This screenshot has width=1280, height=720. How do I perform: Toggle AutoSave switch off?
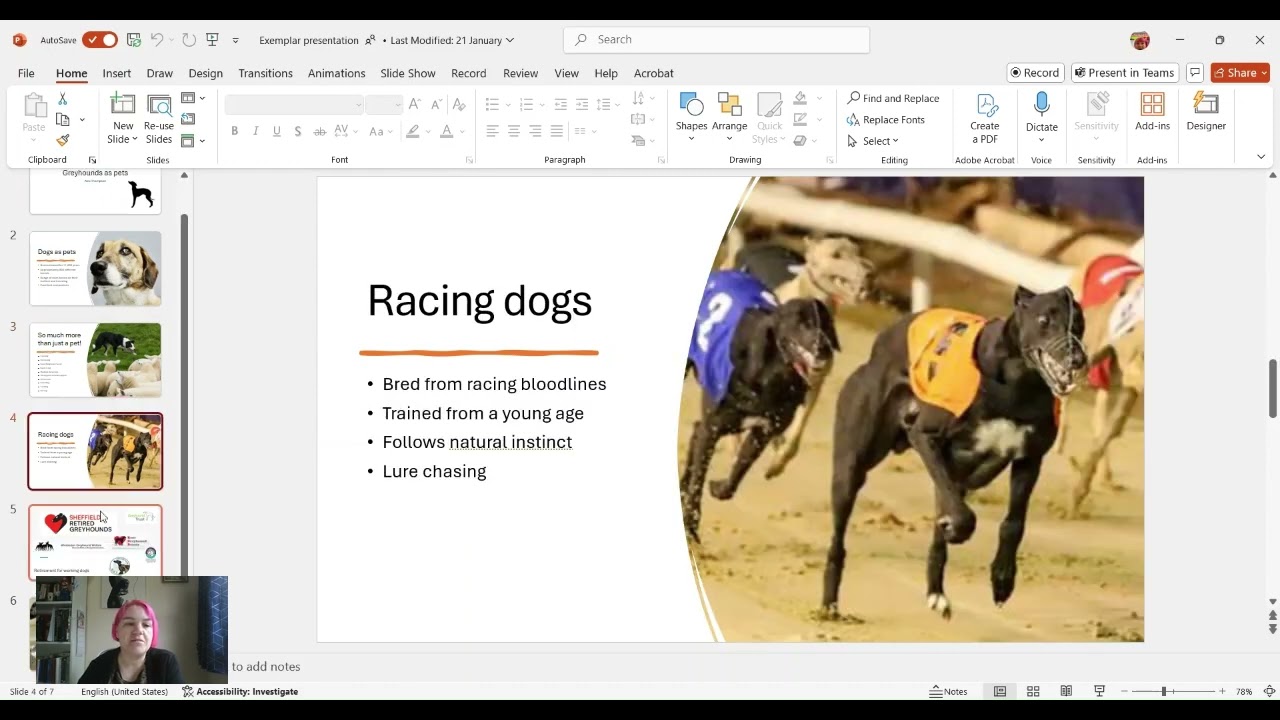tap(100, 40)
